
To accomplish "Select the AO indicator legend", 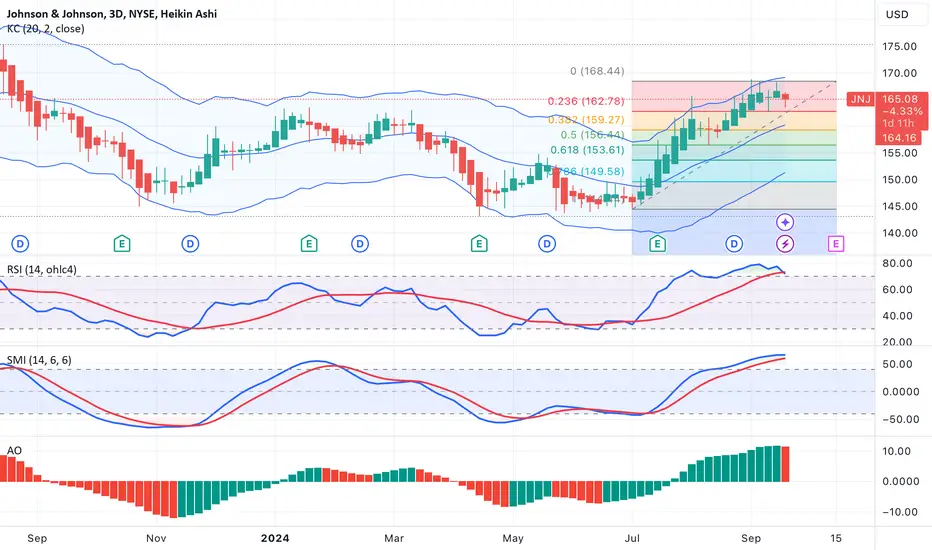I will point(14,451).
